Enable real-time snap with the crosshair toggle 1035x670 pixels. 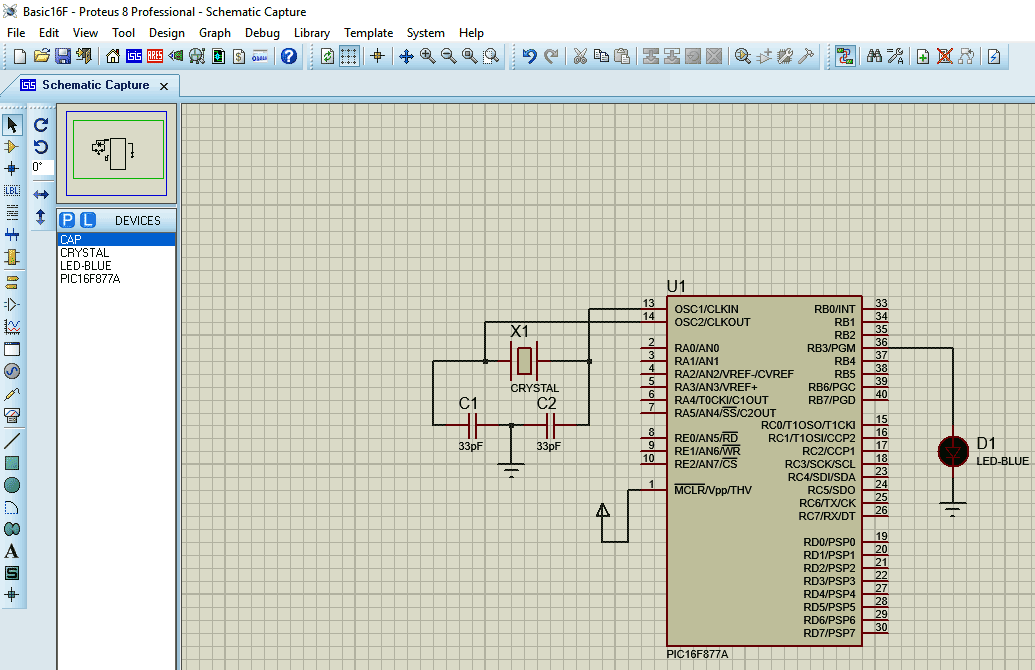coord(378,57)
